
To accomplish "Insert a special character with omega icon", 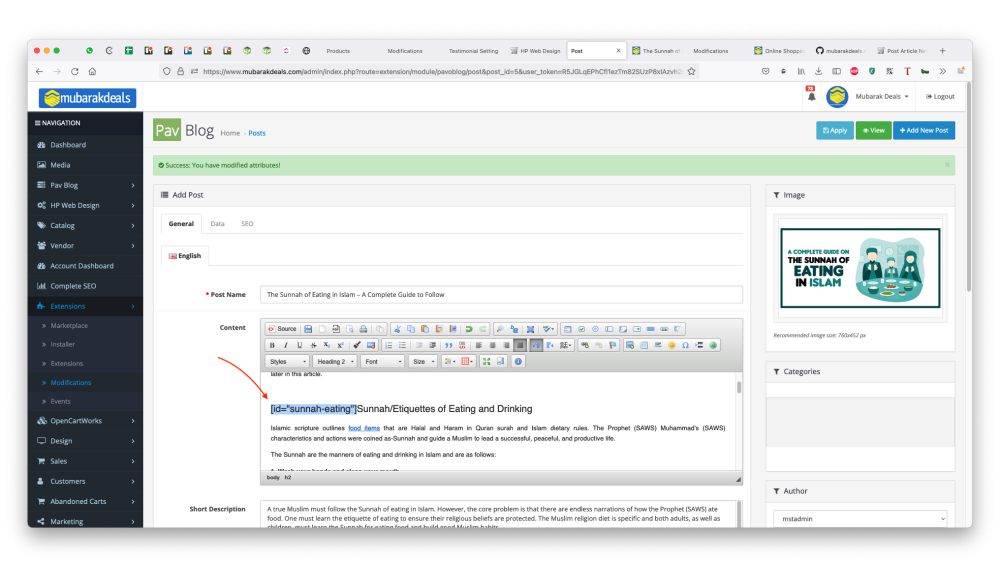I will click(686, 345).
